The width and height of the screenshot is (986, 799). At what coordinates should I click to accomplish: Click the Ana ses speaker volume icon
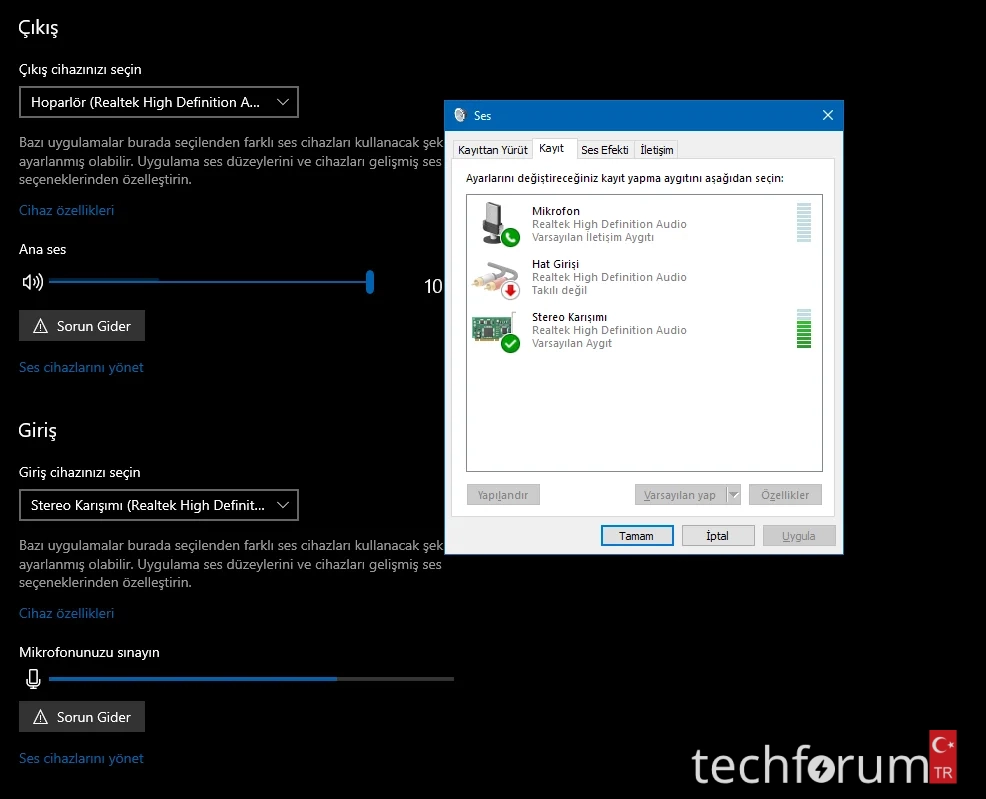[33, 282]
